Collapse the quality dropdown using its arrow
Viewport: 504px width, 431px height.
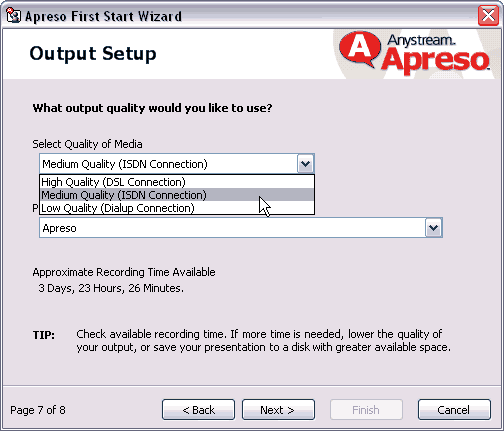point(305,164)
